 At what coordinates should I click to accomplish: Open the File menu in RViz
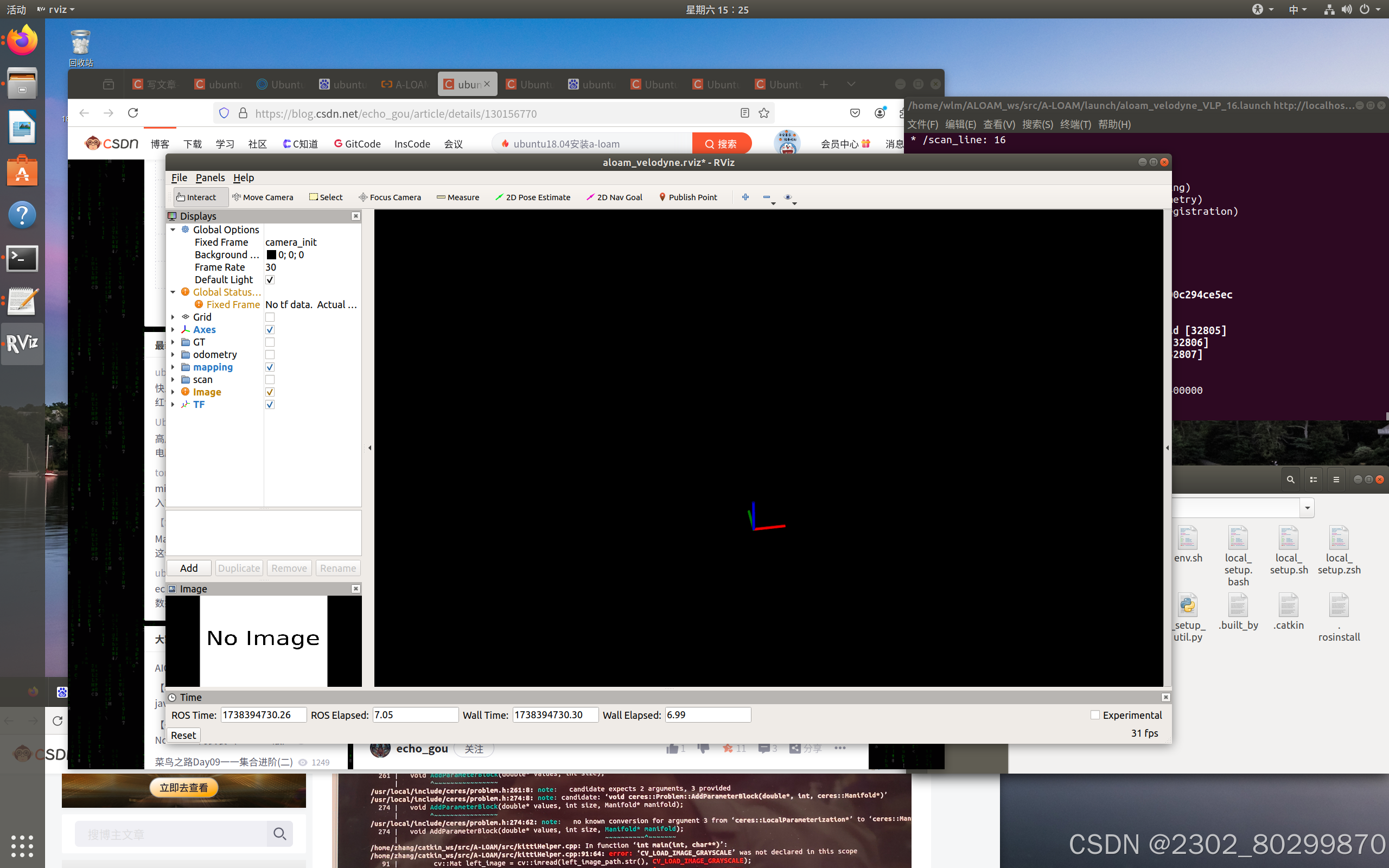pos(179,178)
